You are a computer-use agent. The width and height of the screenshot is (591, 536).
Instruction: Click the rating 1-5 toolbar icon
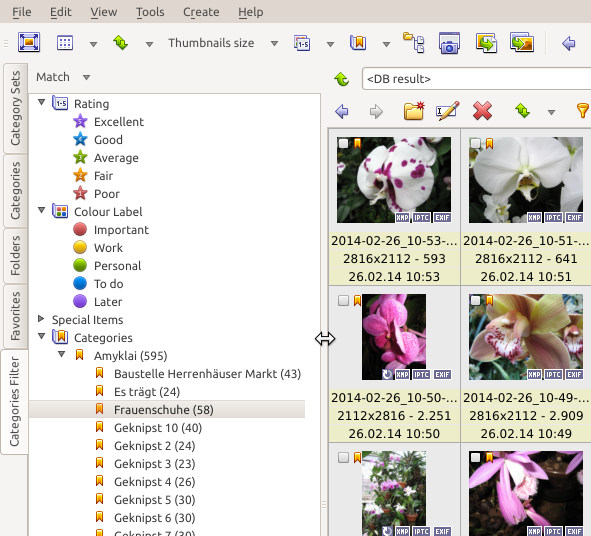pos(302,43)
